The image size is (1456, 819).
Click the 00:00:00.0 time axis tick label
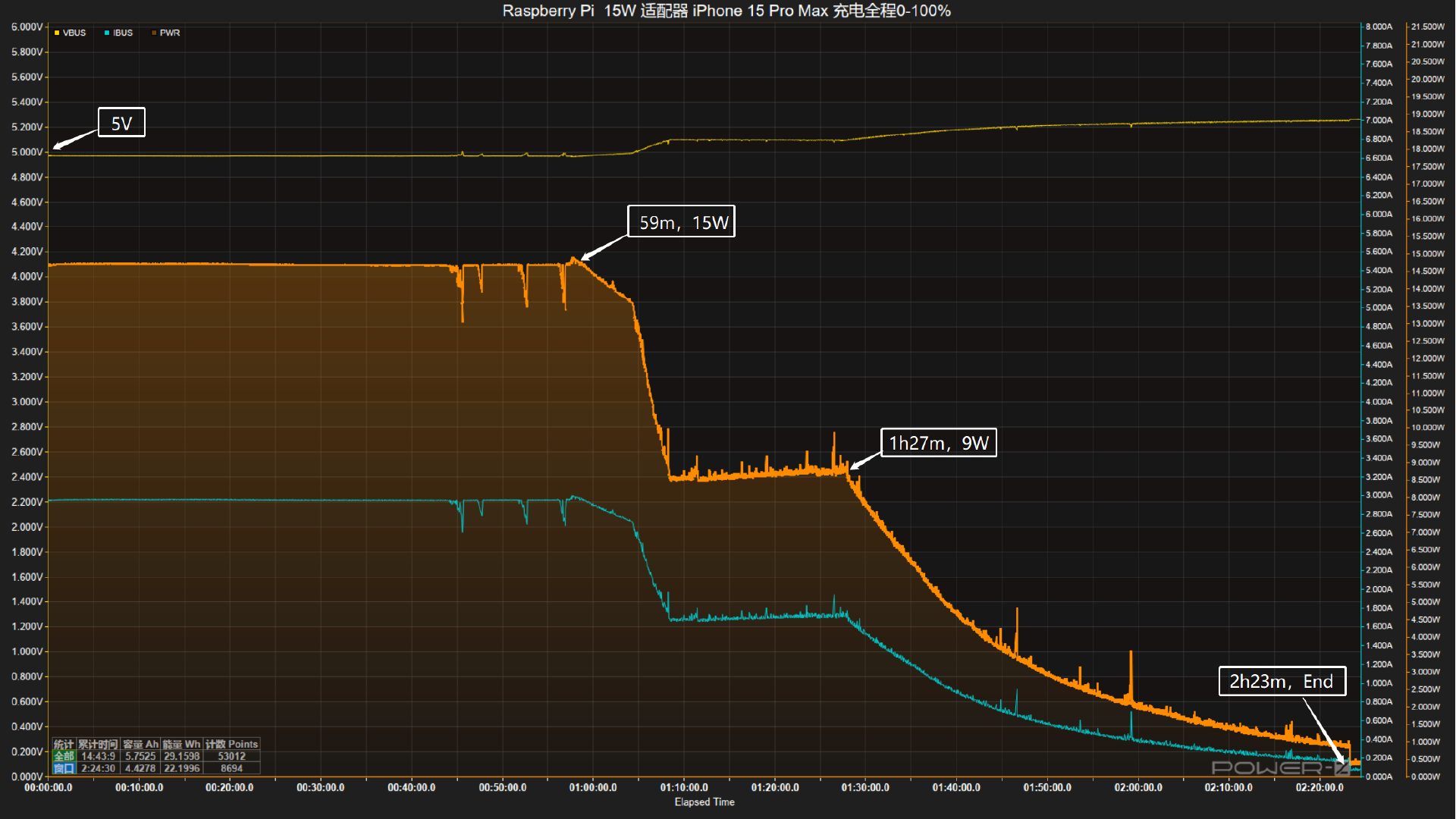(49, 788)
